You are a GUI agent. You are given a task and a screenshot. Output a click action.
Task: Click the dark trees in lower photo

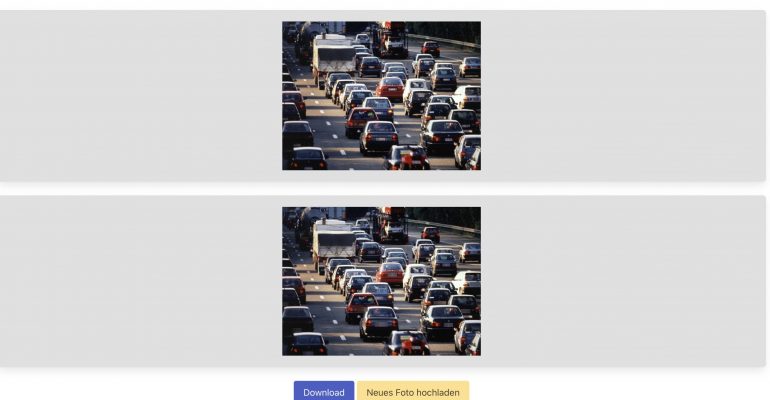[443, 216]
